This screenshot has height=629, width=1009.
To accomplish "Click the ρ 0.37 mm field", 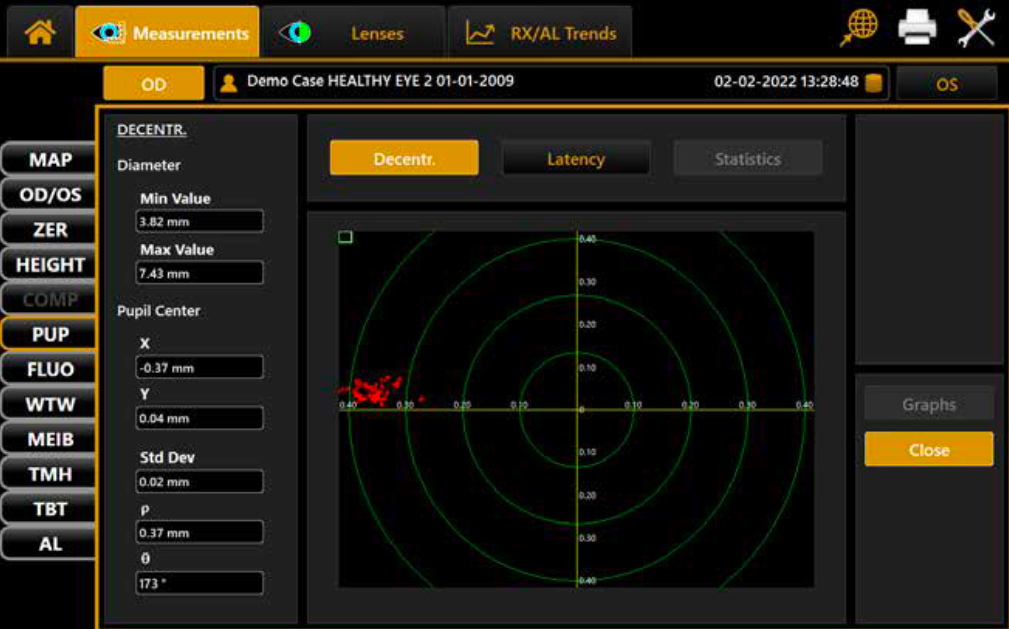I will point(199,532).
